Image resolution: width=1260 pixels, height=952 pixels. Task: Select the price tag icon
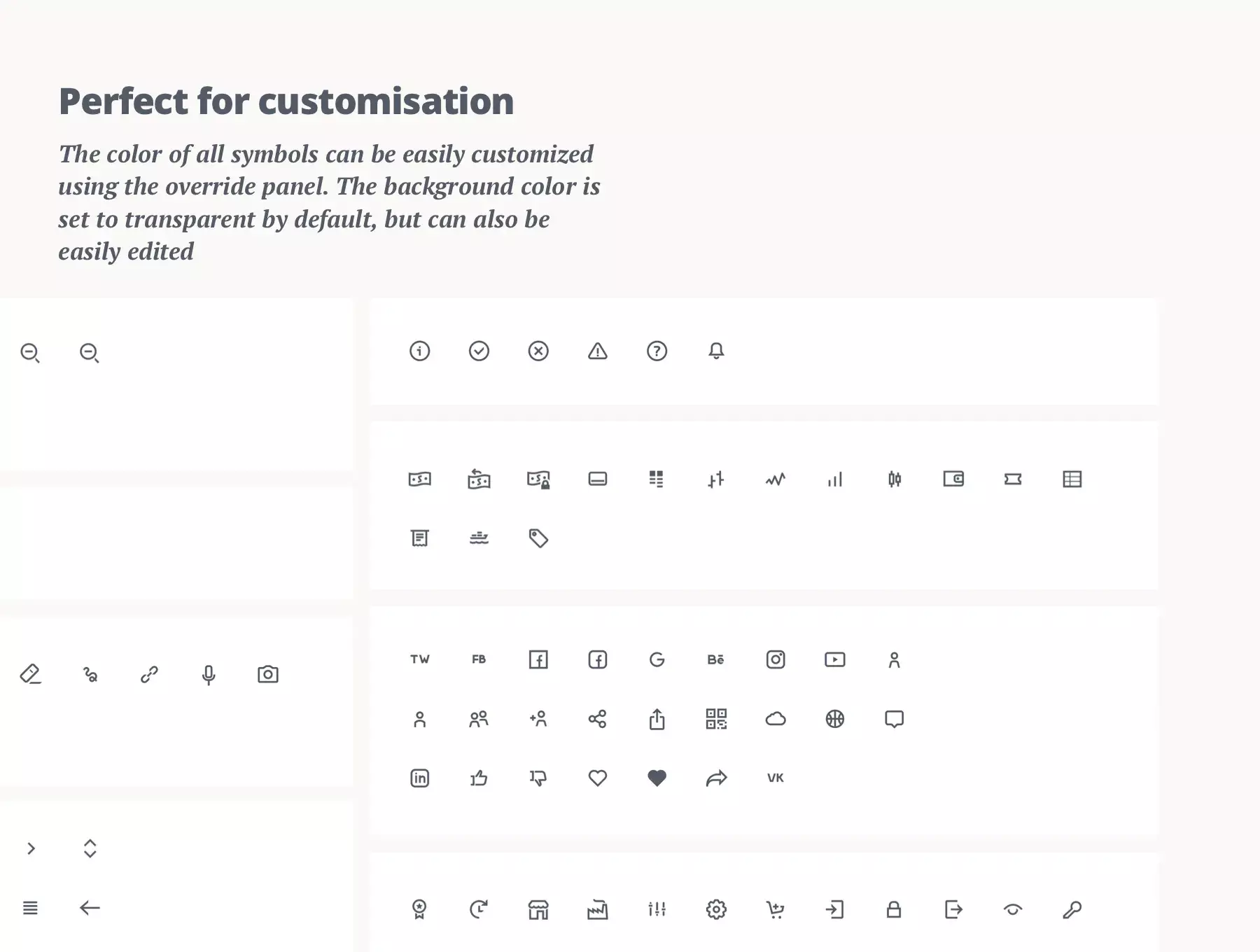pos(538,538)
